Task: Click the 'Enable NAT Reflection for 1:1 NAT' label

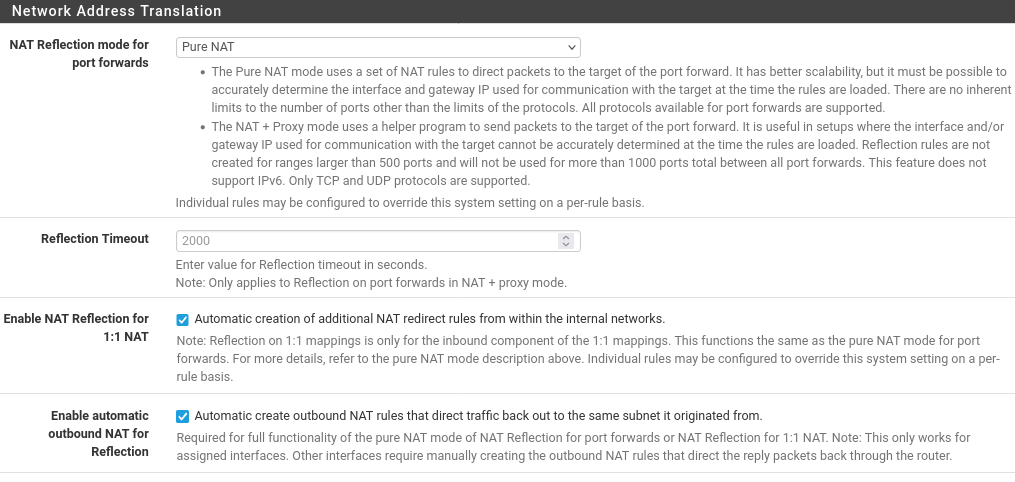Action: coord(76,327)
